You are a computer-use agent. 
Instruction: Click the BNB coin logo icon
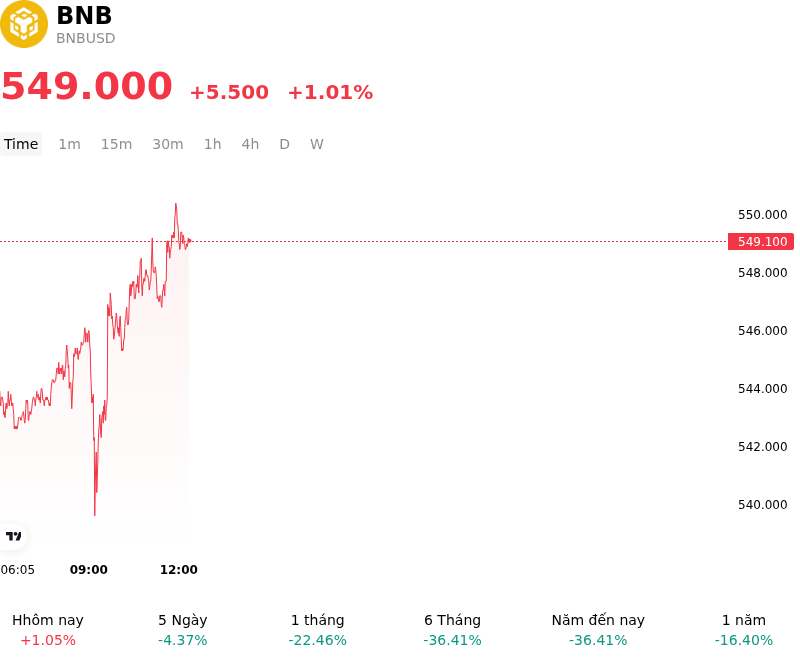23,24
